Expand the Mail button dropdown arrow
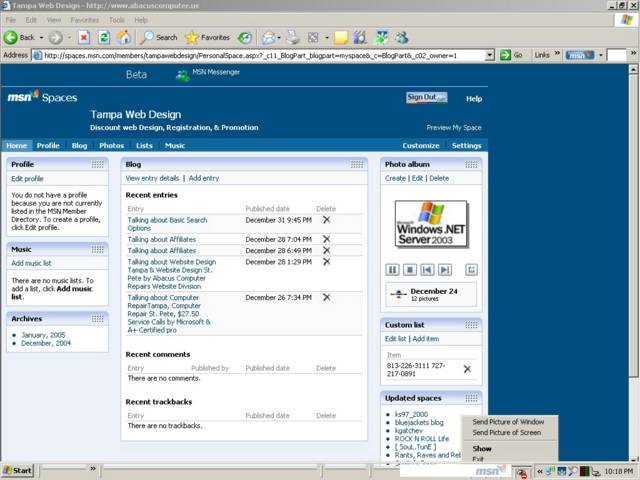Image resolution: width=640 pixels, height=480 pixels. click(279, 38)
